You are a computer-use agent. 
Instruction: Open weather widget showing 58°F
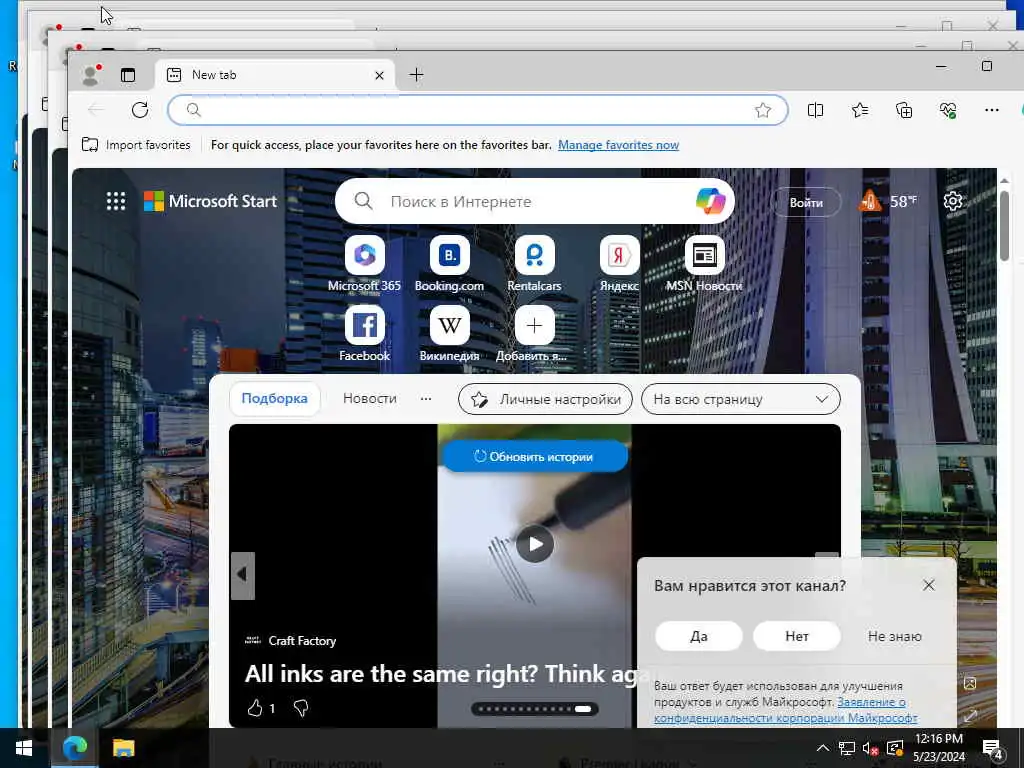tap(888, 201)
